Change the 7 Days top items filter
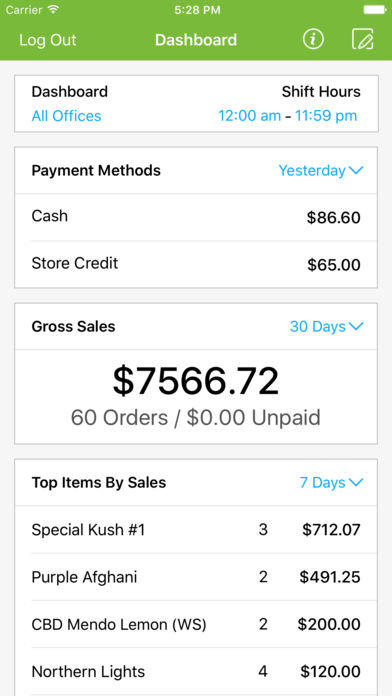Viewport: 392px width, 696px height. 332,482
